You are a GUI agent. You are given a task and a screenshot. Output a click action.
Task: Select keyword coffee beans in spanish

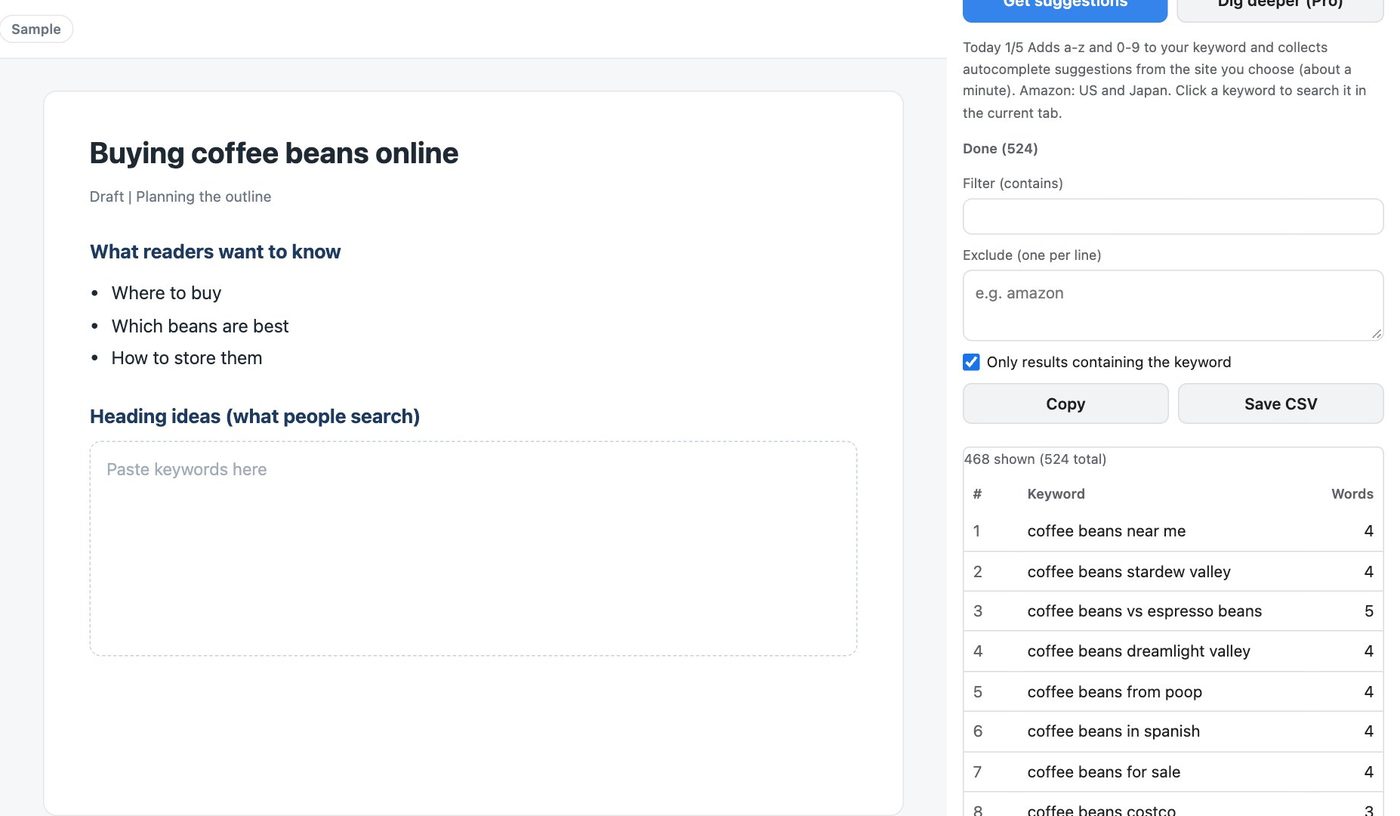pyautogui.click(x=1113, y=731)
